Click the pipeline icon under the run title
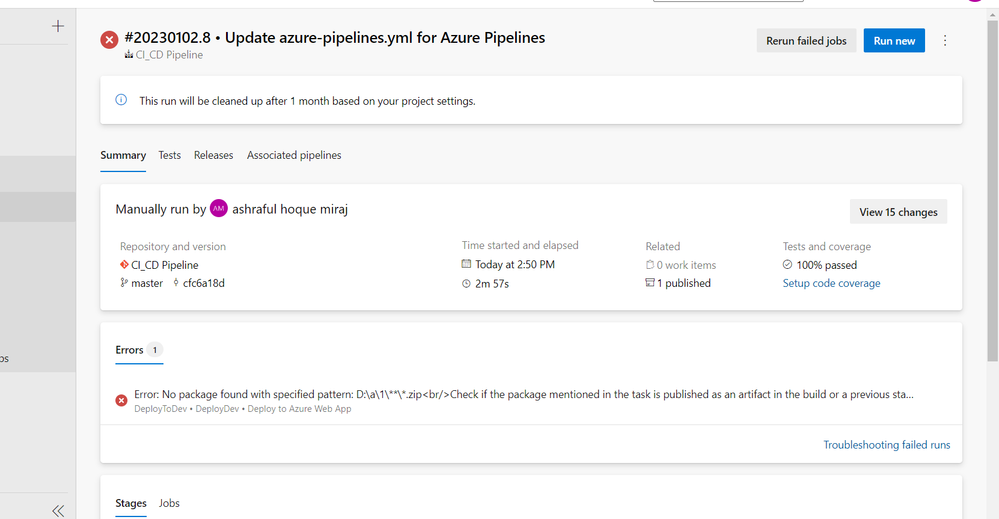Screen dimensions: 999x519 (x=129, y=55)
